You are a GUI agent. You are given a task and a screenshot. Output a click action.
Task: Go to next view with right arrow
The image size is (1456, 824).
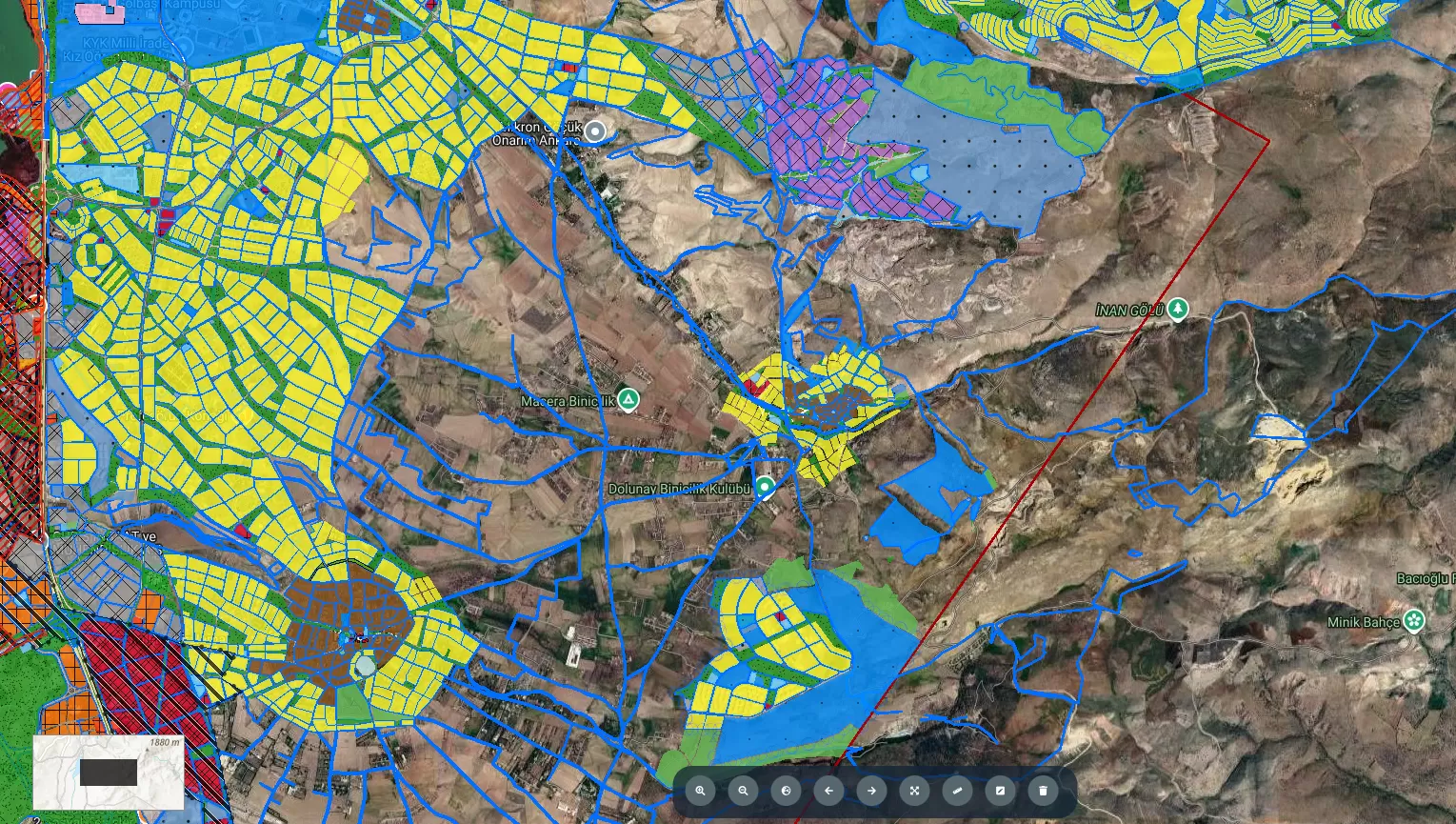[872, 791]
